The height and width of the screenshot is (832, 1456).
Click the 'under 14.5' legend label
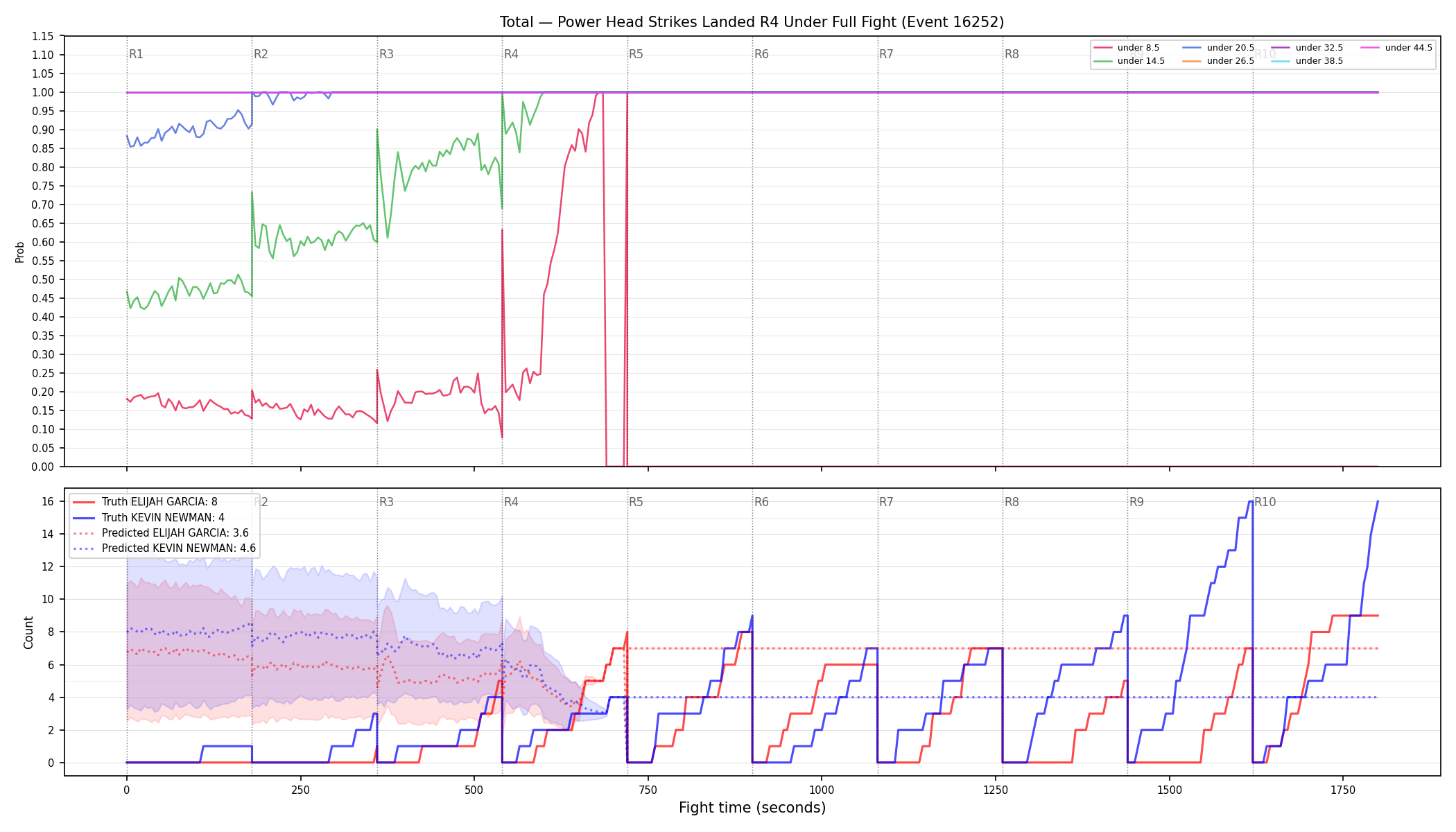pos(1141,61)
